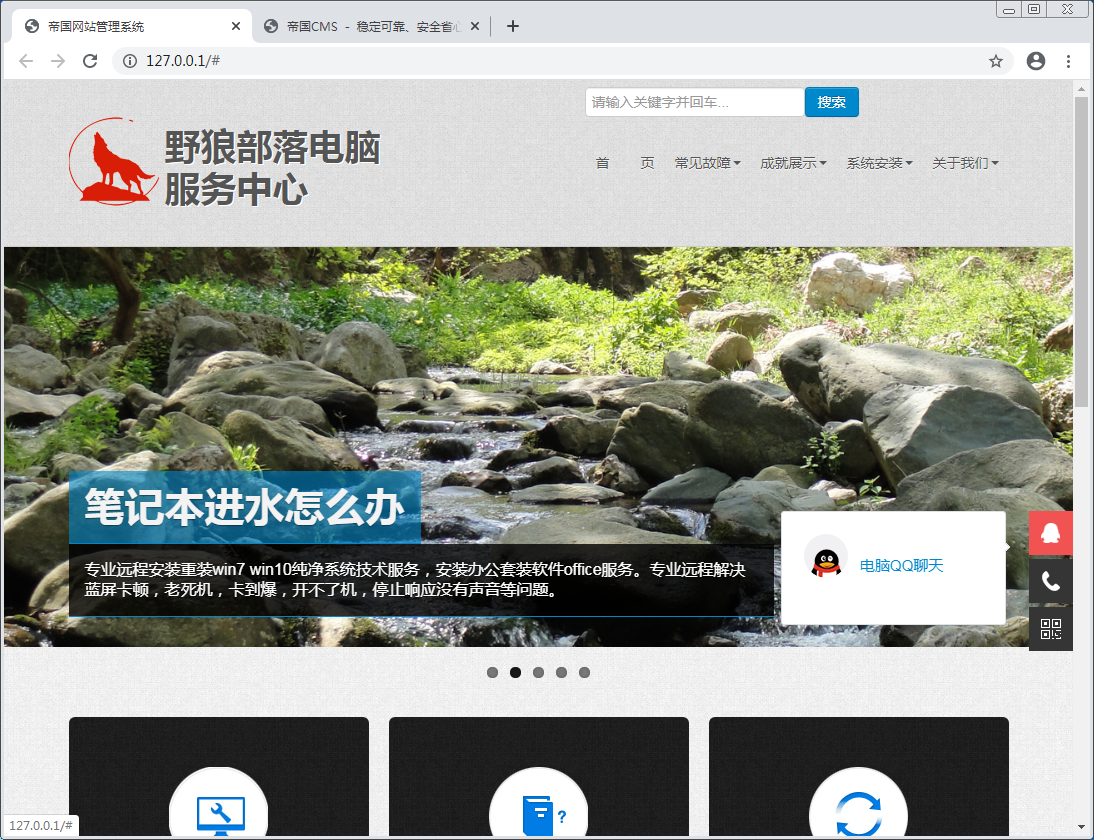Switch to the 帝国CMS browser tab
Image resolution: width=1094 pixels, height=840 pixels.
pyautogui.click(x=371, y=26)
